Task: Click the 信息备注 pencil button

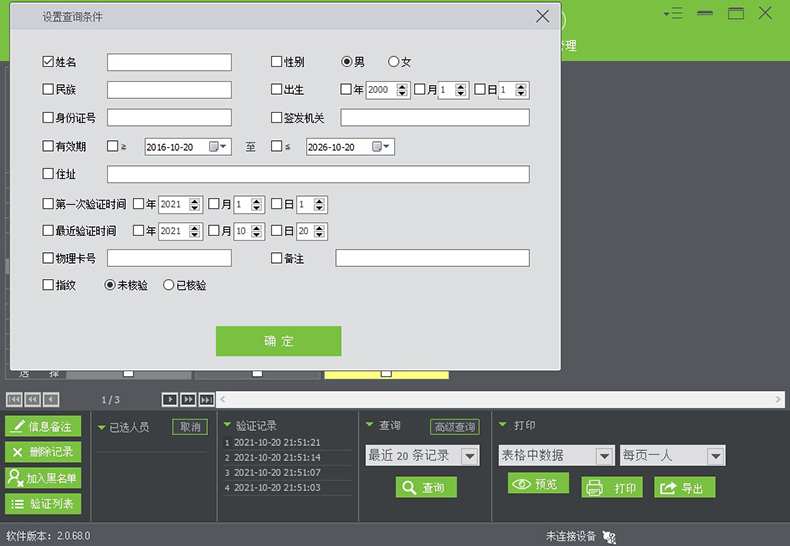Action: click(x=44, y=427)
